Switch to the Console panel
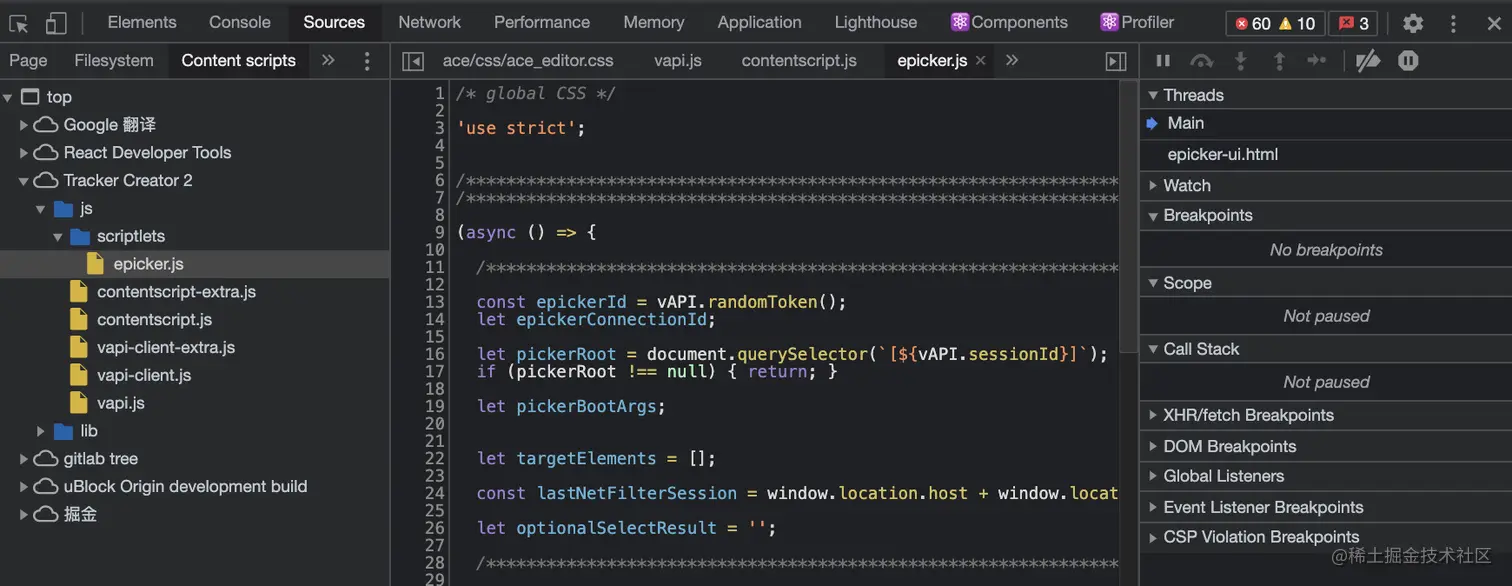The height and width of the screenshot is (586, 1512). 240,22
